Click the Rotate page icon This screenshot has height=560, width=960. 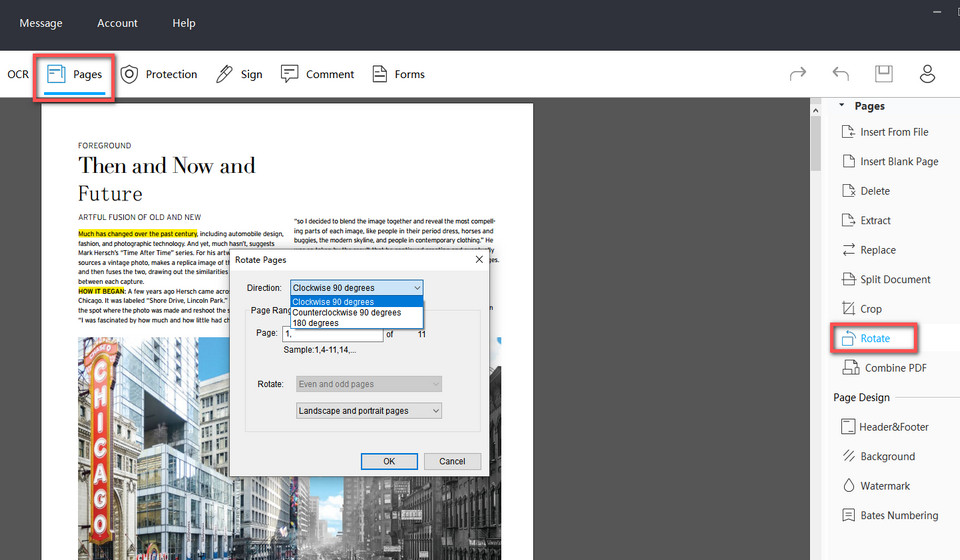849,338
